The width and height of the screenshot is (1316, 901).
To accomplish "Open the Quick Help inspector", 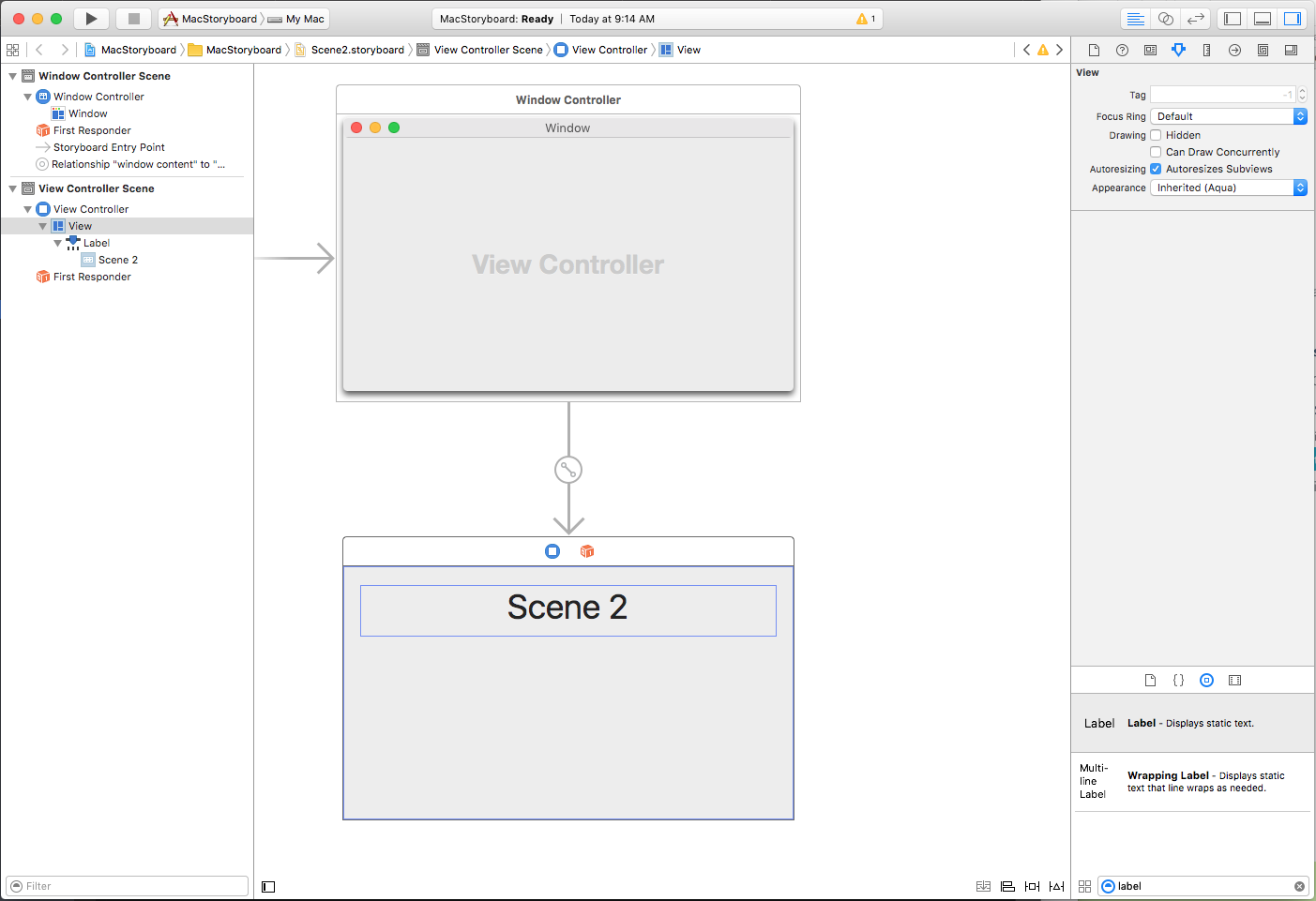I will pos(1122,50).
